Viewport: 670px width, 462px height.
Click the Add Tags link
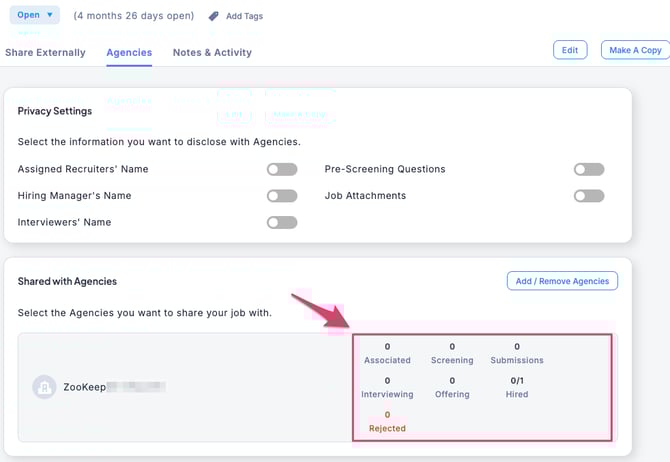(247, 16)
